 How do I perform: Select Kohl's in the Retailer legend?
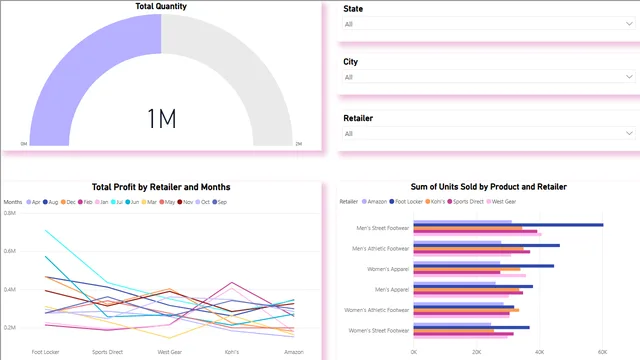pyautogui.click(x=435, y=202)
